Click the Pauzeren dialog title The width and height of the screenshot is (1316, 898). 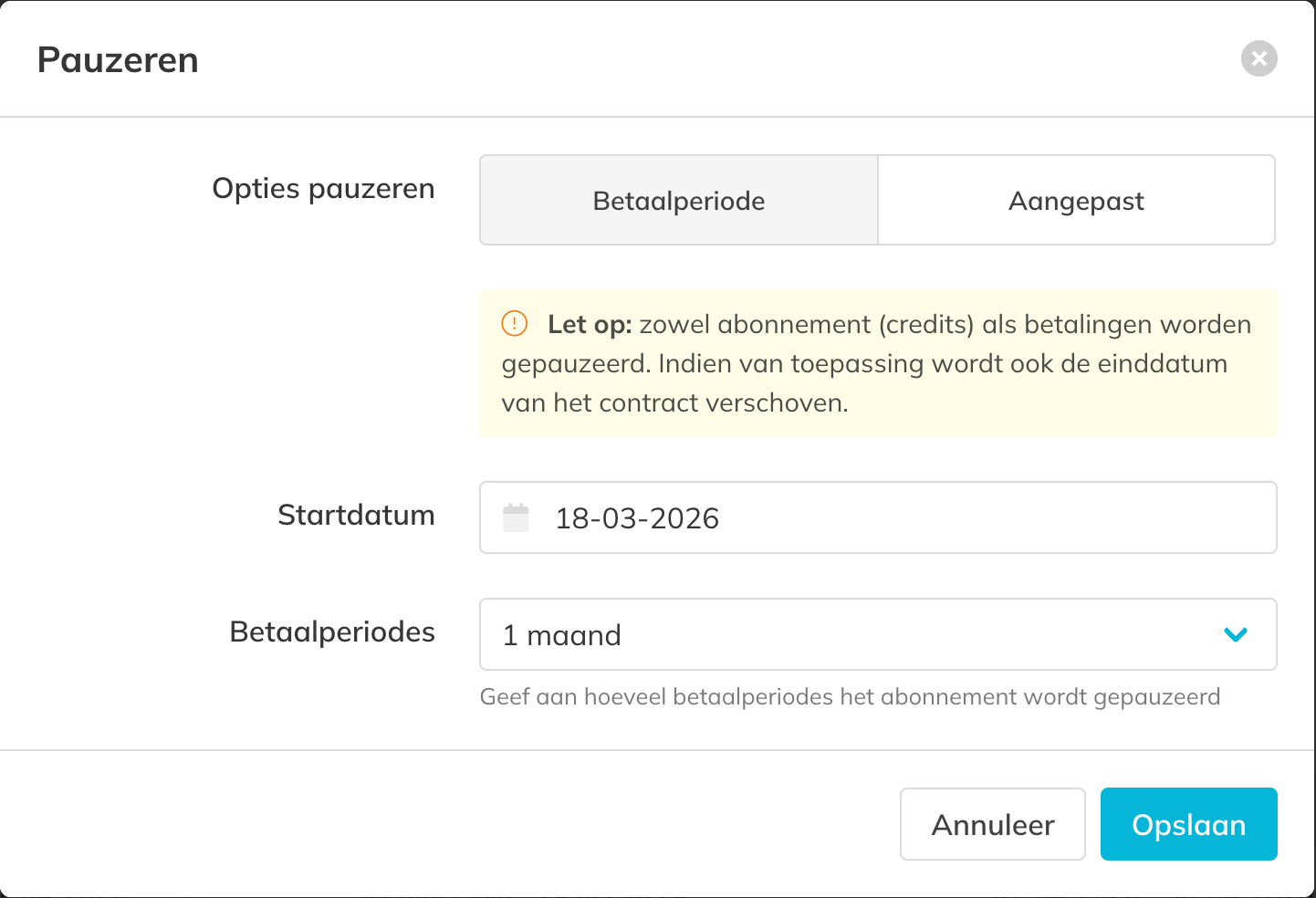[118, 60]
